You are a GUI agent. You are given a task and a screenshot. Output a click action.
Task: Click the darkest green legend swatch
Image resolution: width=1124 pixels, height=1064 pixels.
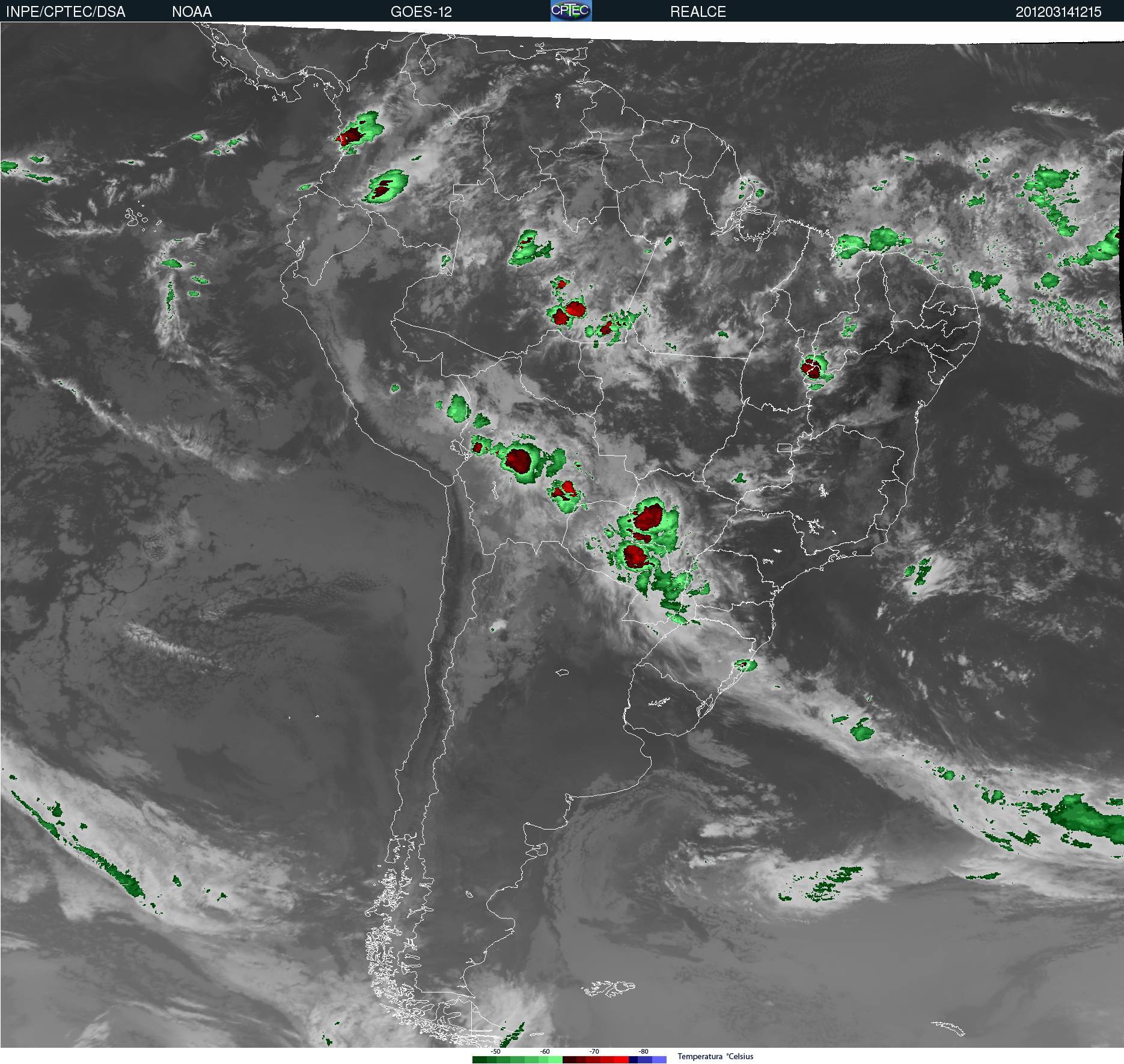click(x=480, y=1060)
